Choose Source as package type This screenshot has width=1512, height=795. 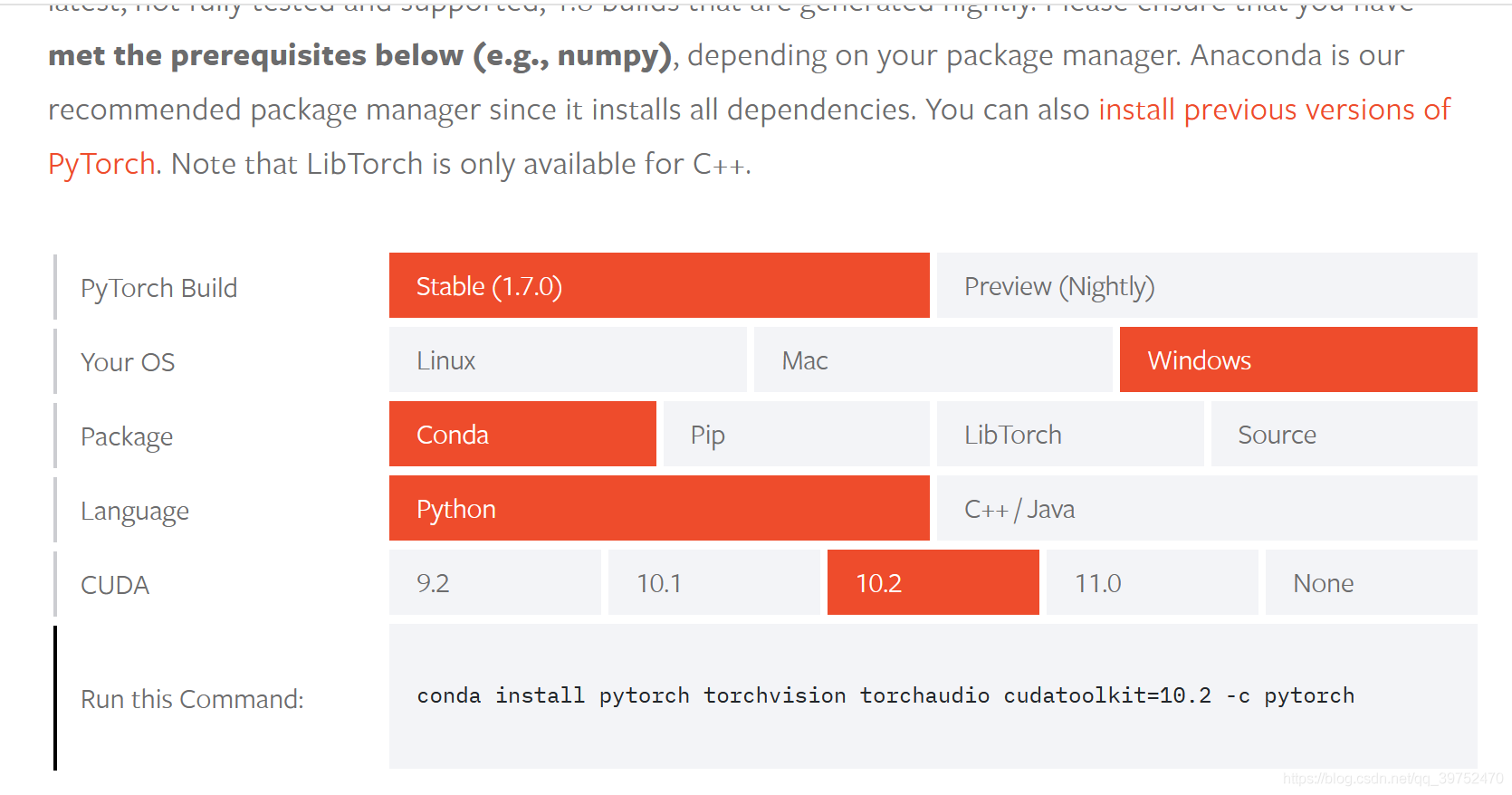point(1345,434)
